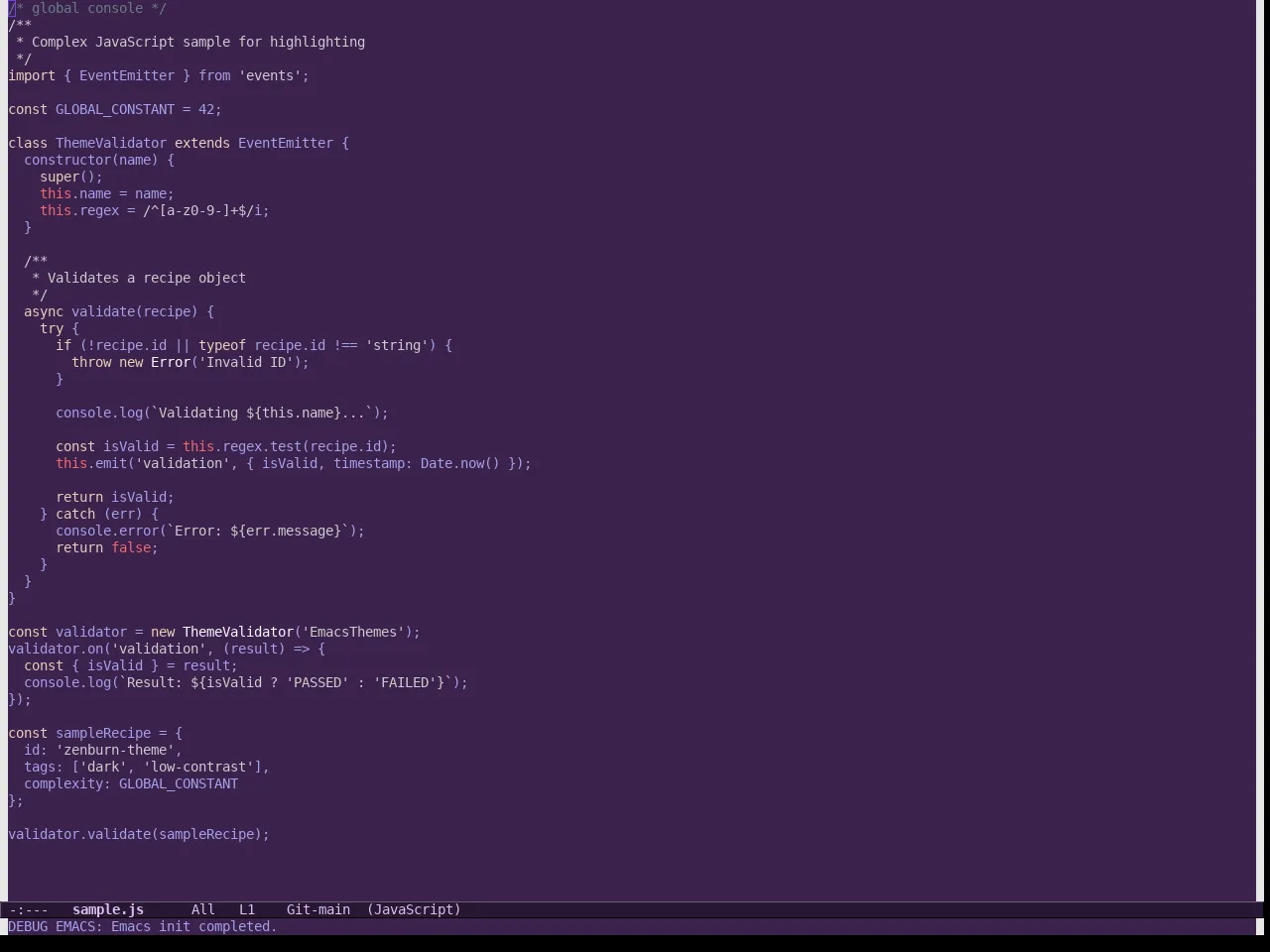The width and height of the screenshot is (1270, 952).
Task: Click the 'Invalid ID' string
Action: (x=246, y=362)
